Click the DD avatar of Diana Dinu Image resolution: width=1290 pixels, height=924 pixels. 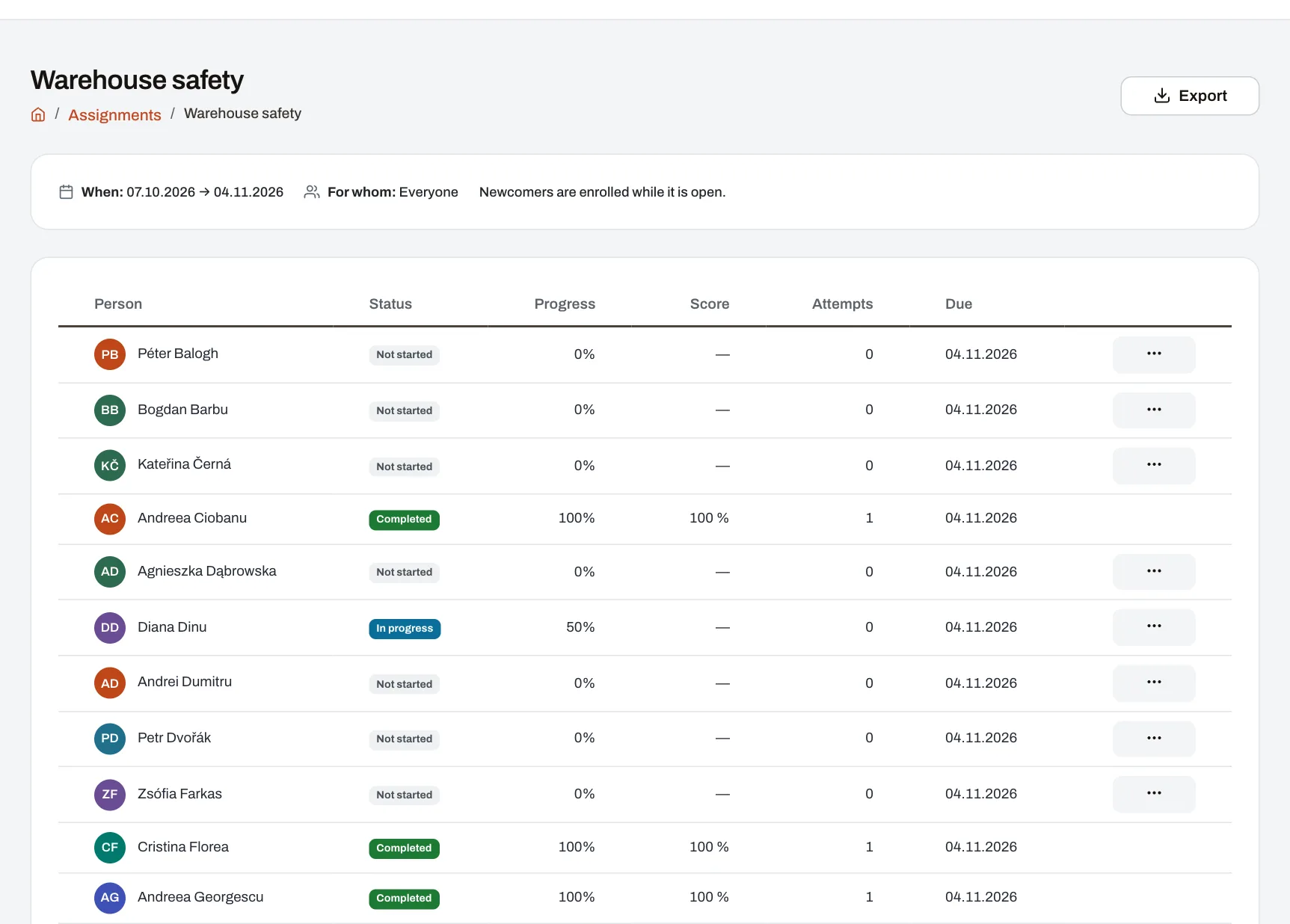click(x=110, y=627)
